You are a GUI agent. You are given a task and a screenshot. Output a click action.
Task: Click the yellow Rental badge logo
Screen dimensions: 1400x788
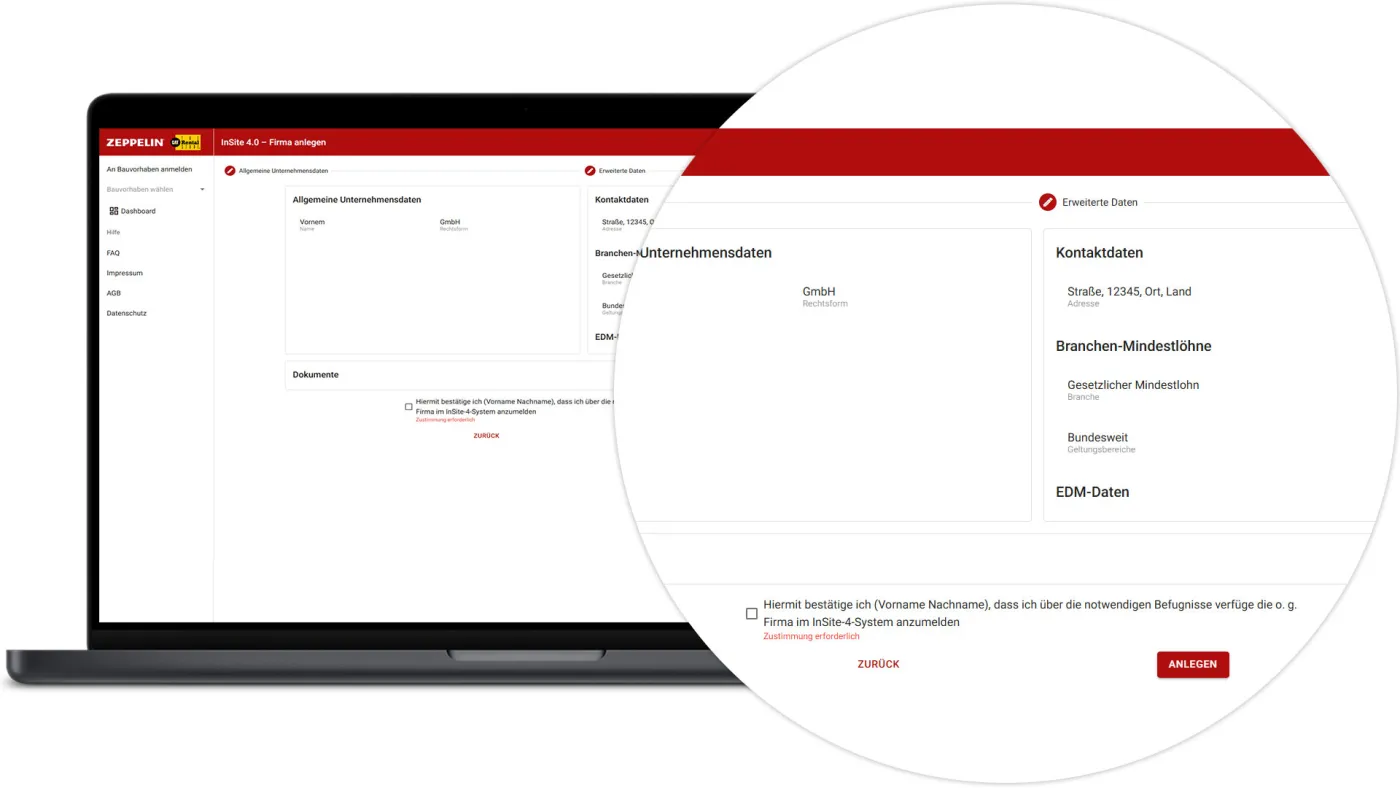coord(187,143)
